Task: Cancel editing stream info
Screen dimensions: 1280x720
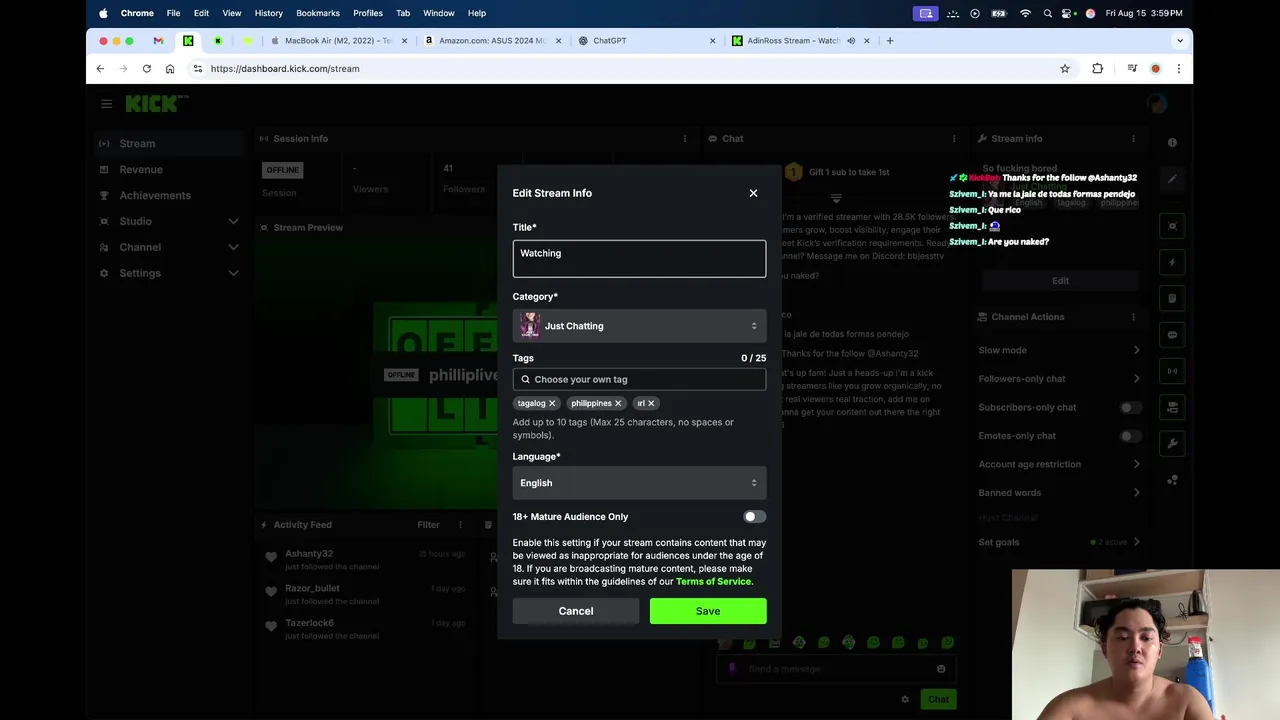Action: pos(576,611)
